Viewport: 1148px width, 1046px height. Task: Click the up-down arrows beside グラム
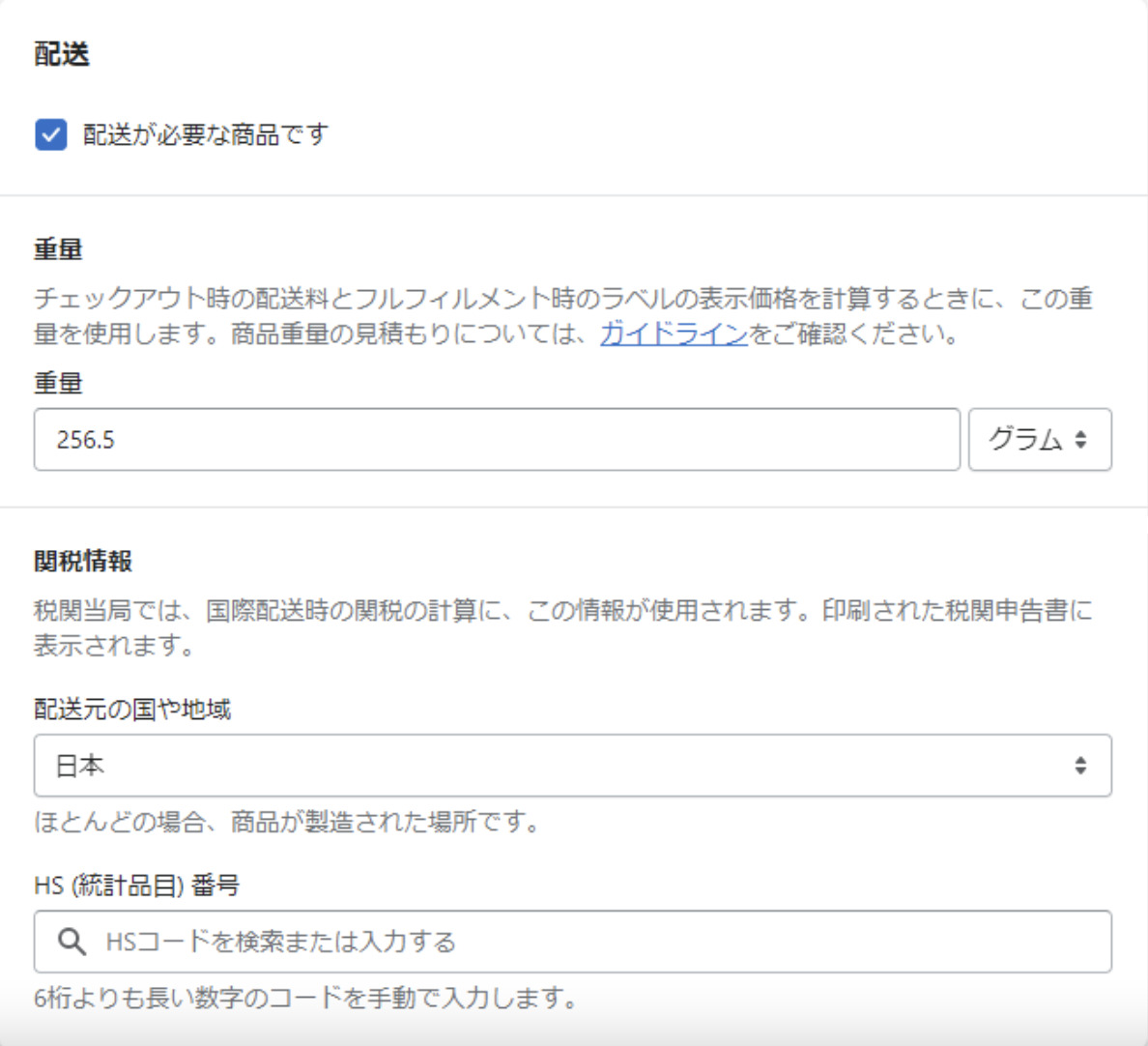point(1081,440)
